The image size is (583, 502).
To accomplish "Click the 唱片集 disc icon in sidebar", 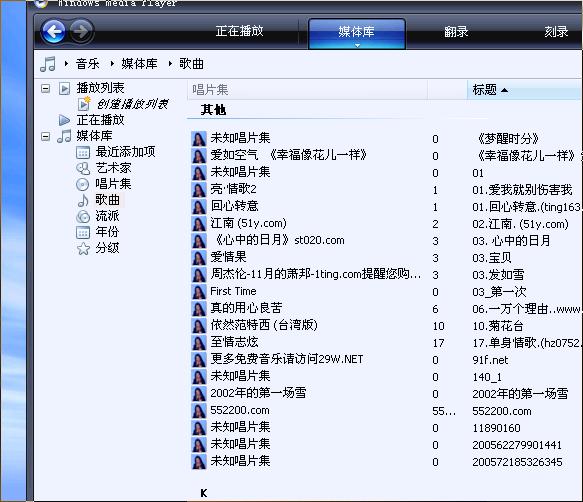I will [83, 184].
